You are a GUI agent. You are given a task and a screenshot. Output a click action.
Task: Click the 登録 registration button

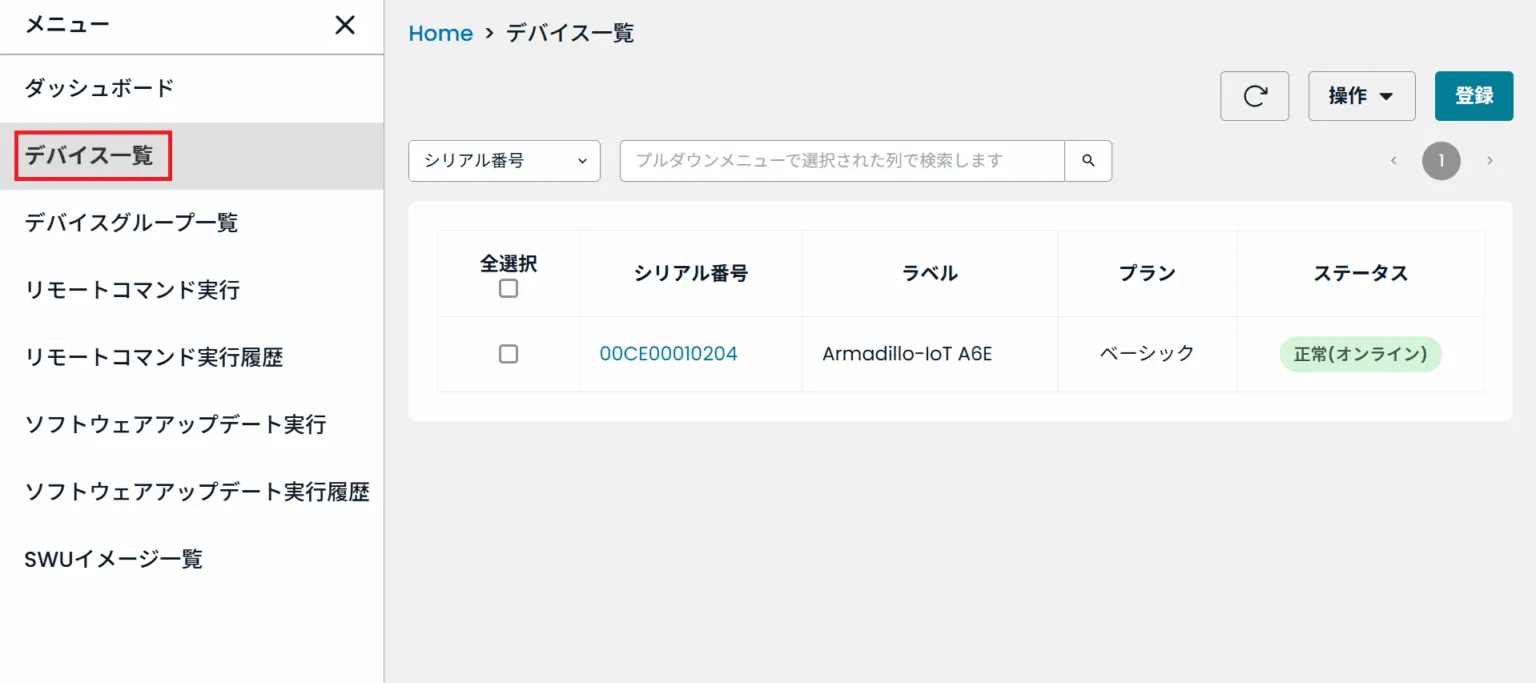[x=1474, y=96]
